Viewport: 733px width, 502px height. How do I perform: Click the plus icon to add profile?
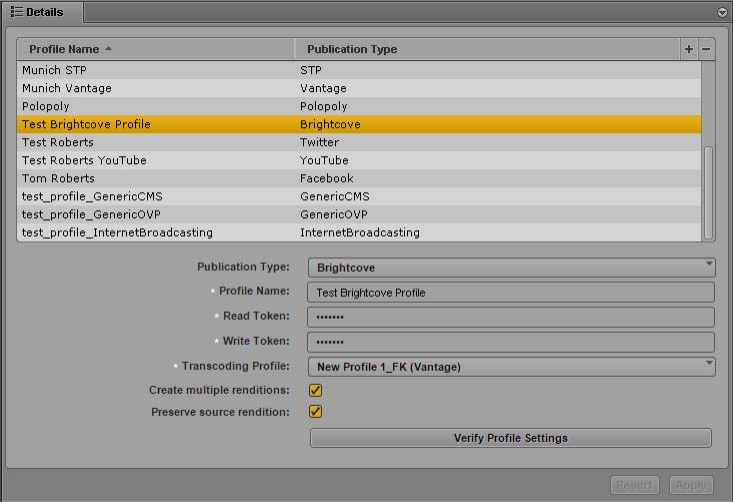click(688, 49)
